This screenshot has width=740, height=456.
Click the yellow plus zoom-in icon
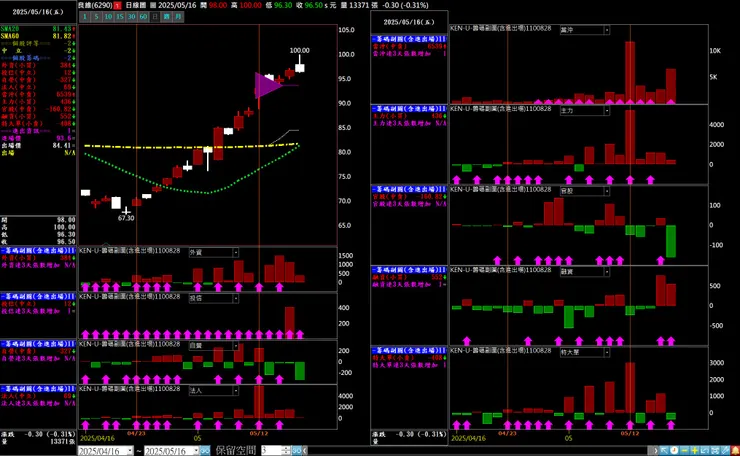point(695,450)
